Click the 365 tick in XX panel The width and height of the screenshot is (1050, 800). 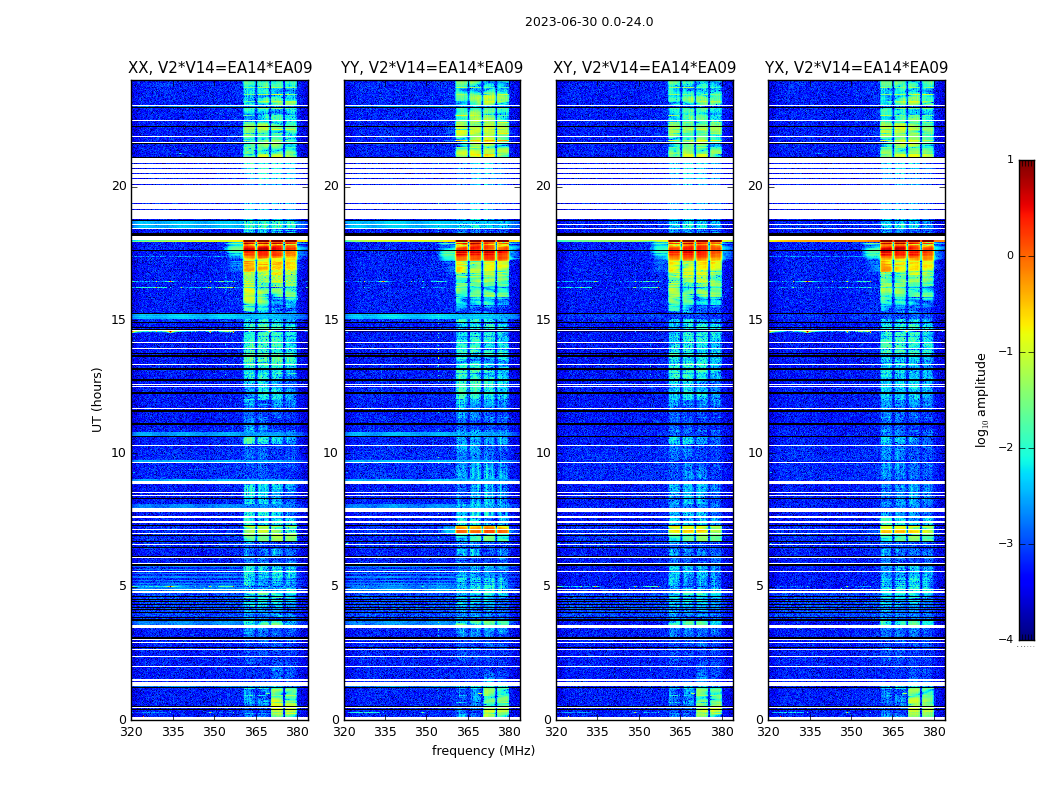pos(256,732)
